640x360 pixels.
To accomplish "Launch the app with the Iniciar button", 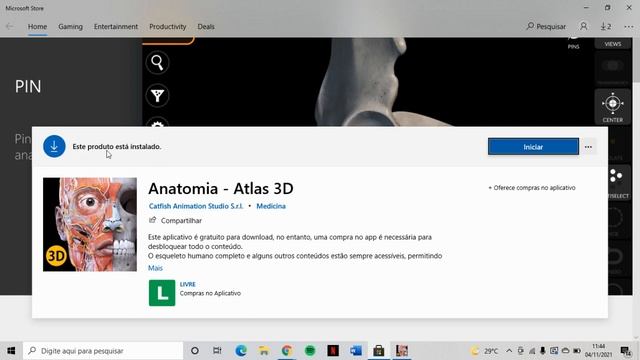I will pyautogui.click(x=533, y=147).
